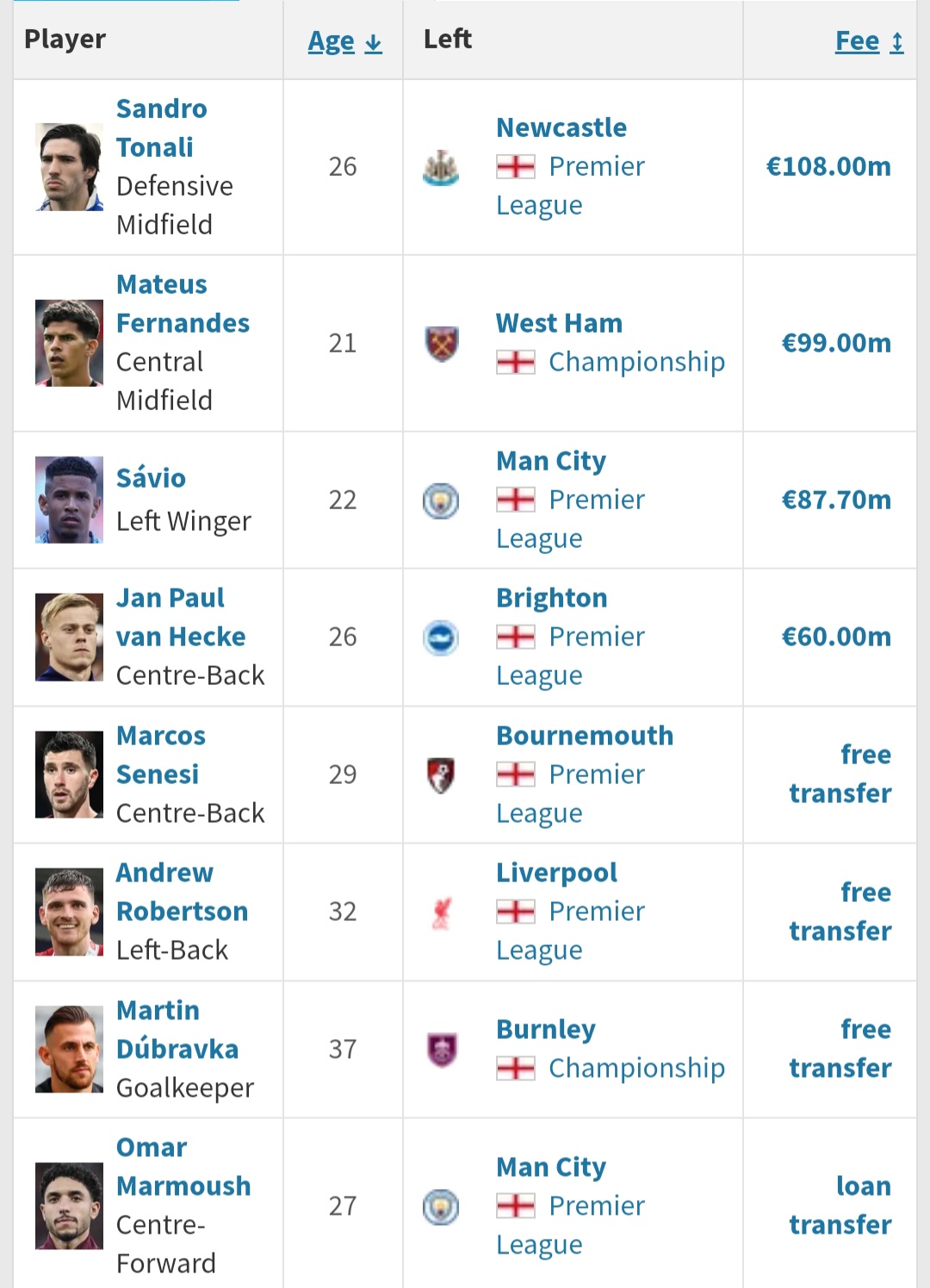Screen dimensions: 930x1288
Task: Open Martin Dúbravka player page
Action: coord(177,1030)
